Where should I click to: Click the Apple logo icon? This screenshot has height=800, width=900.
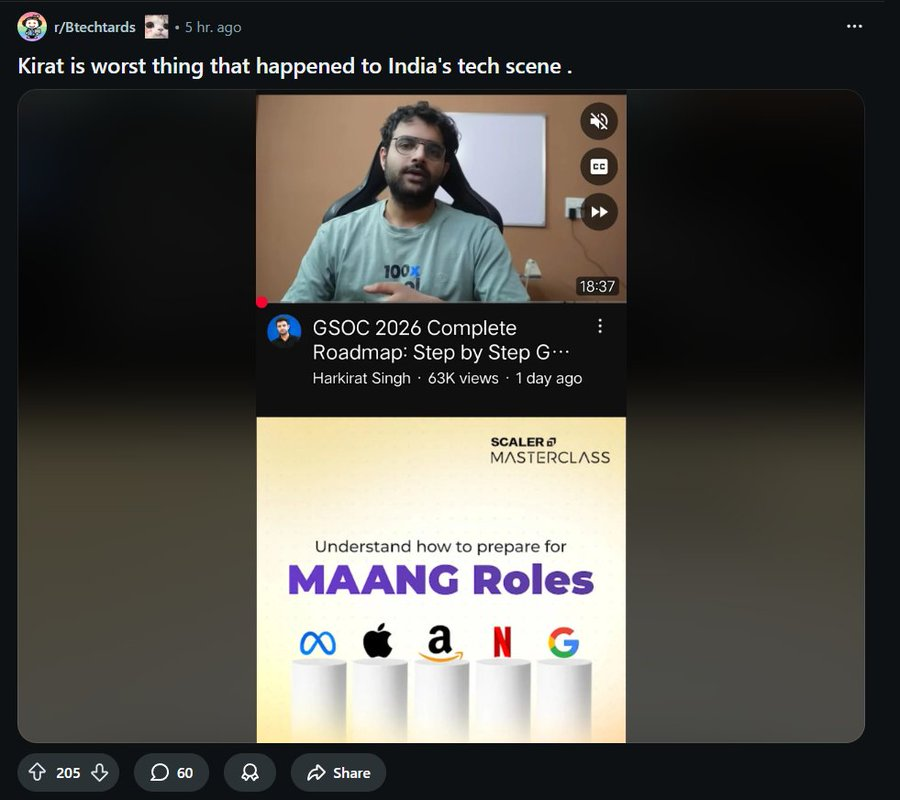click(x=378, y=640)
